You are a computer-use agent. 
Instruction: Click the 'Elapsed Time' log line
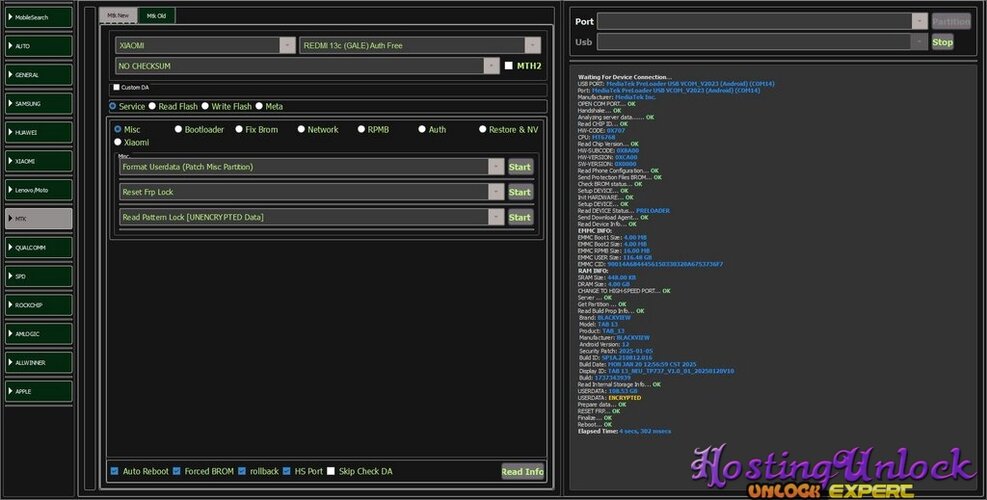pos(624,431)
